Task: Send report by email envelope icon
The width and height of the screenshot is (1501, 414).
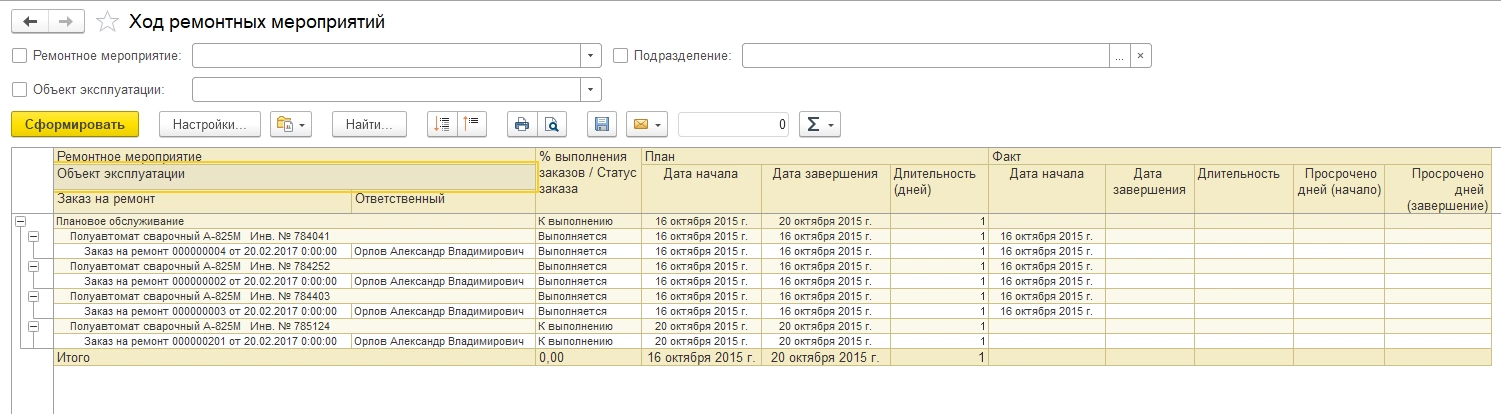Action: 647,124
